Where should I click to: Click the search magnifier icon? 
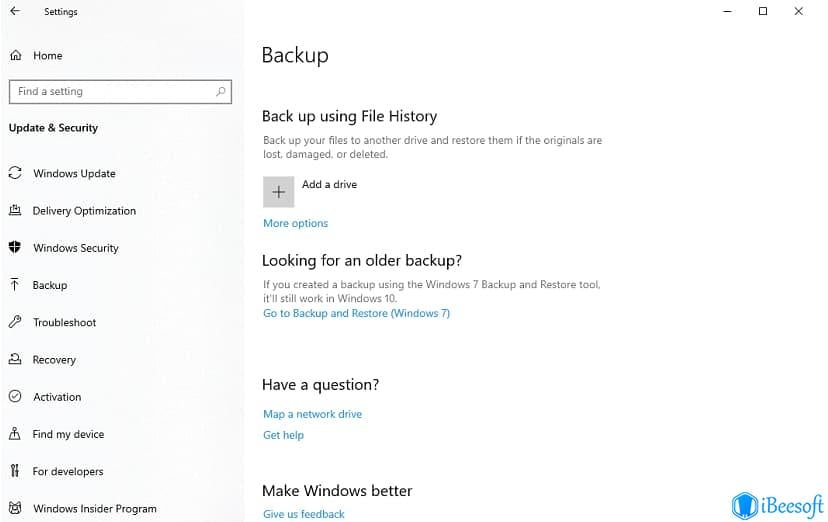[x=221, y=91]
